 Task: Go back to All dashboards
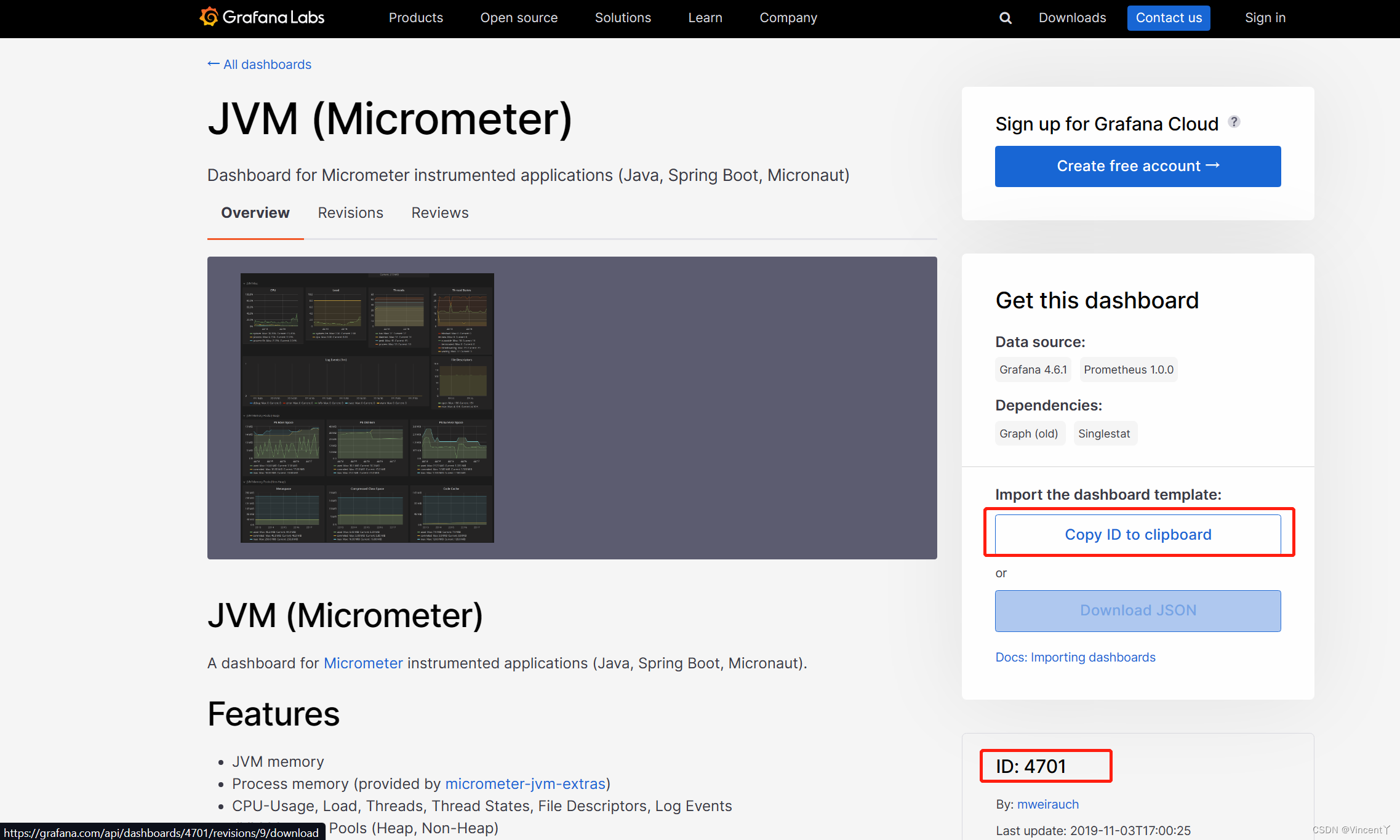click(x=260, y=65)
